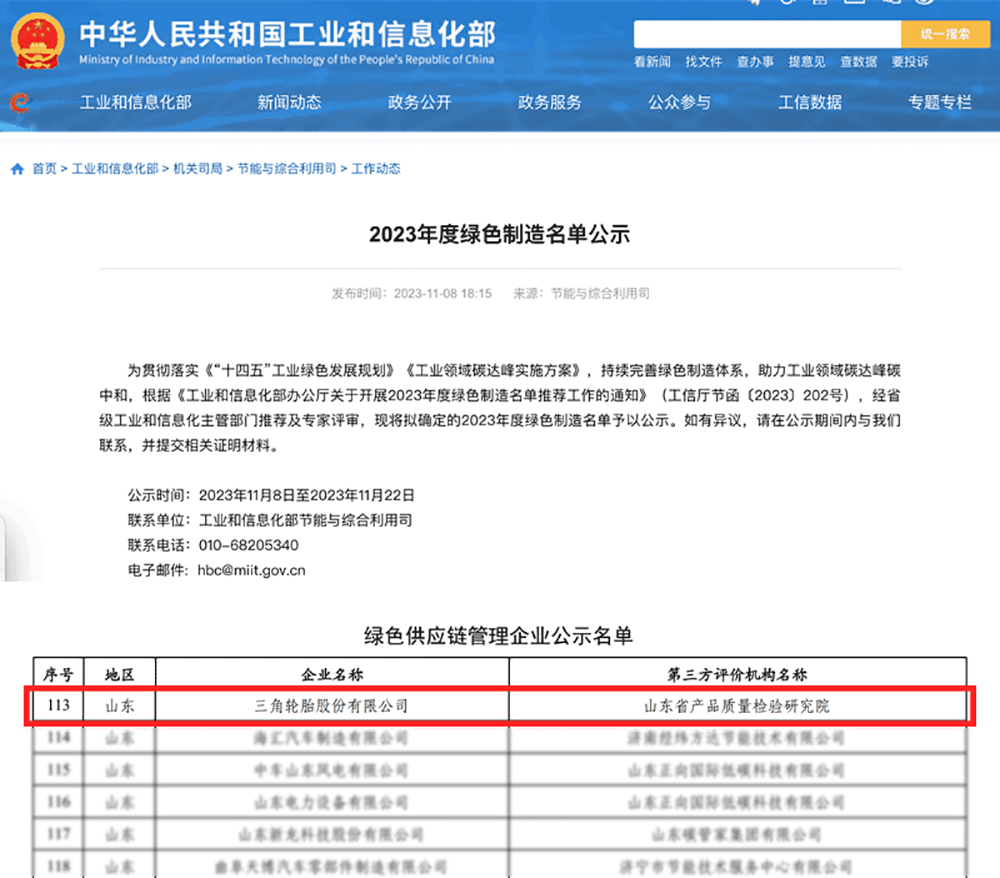The width and height of the screenshot is (1000, 878).
Task: Open the 公众参与 navigation menu
Action: point(680,103)
